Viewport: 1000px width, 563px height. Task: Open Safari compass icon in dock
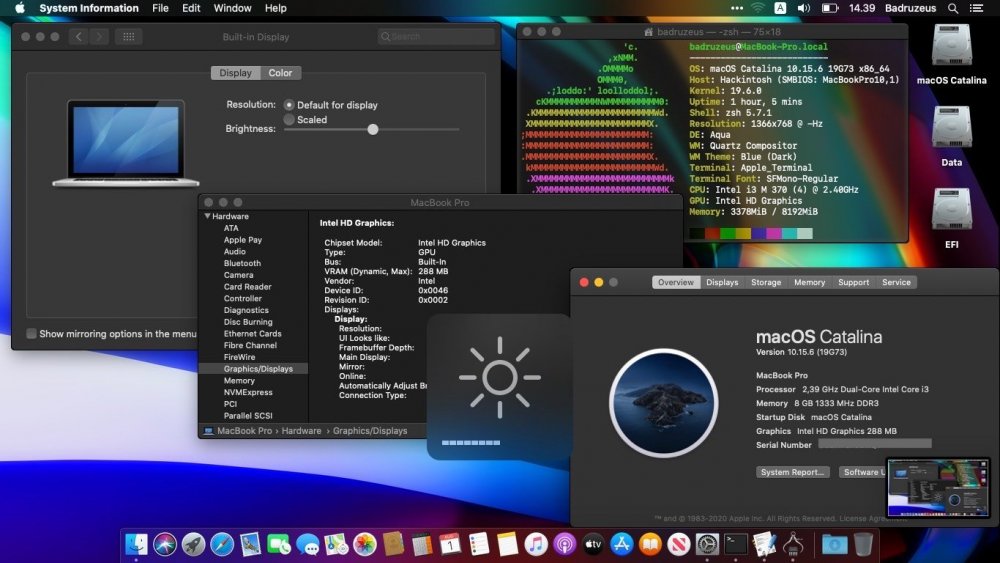[222, 544]
